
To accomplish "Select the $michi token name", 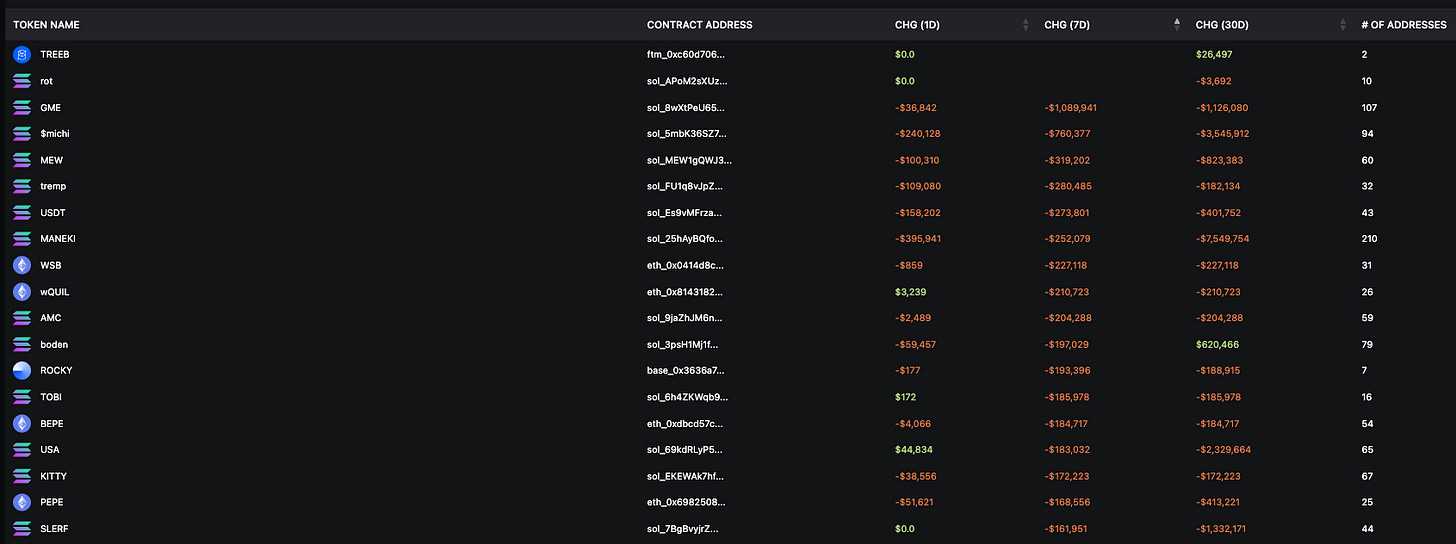I will (x=55, y=134).
